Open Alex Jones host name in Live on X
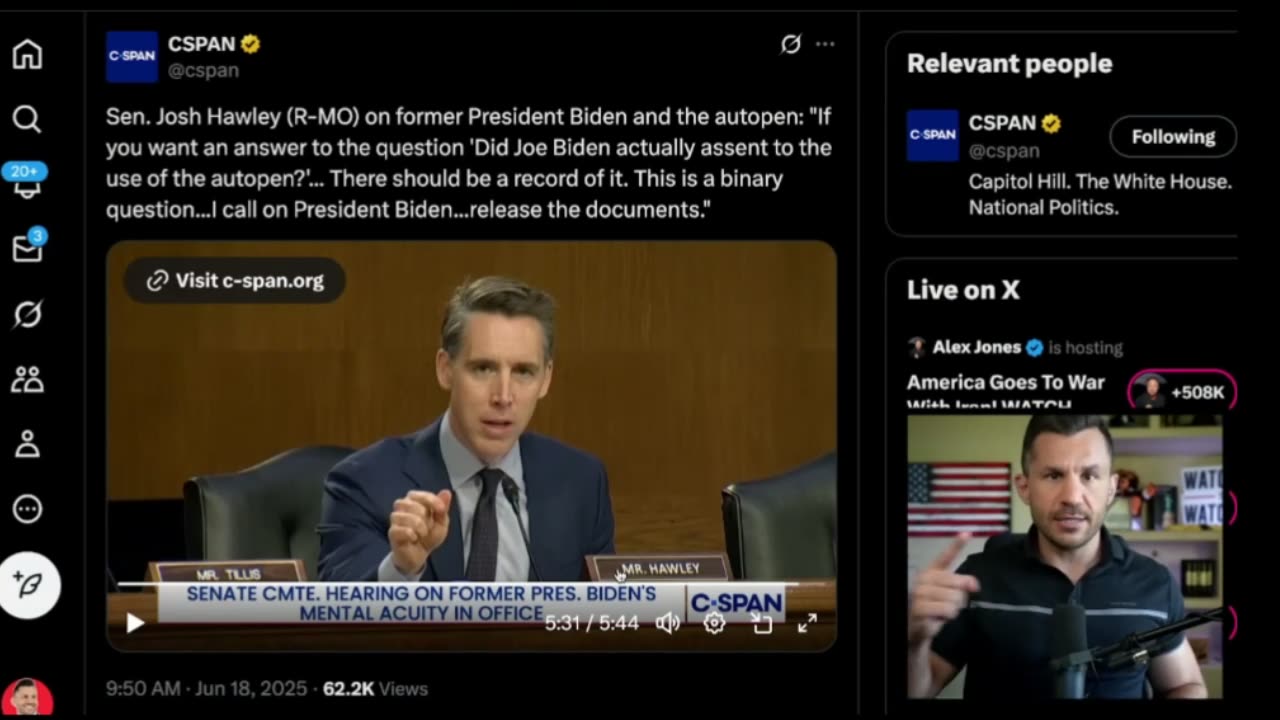The width and height of the screenshot is (1280, 720). (977, 347)
